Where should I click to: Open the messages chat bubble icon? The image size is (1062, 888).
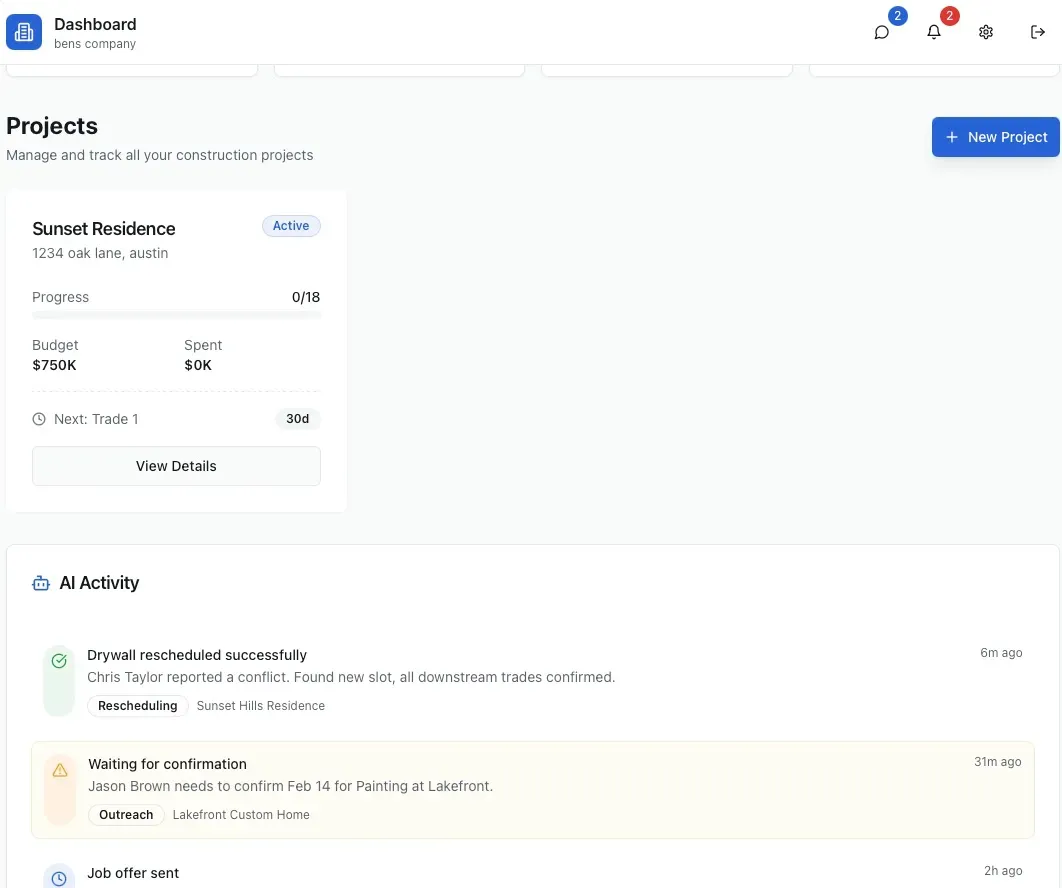(x=881, y=32)
